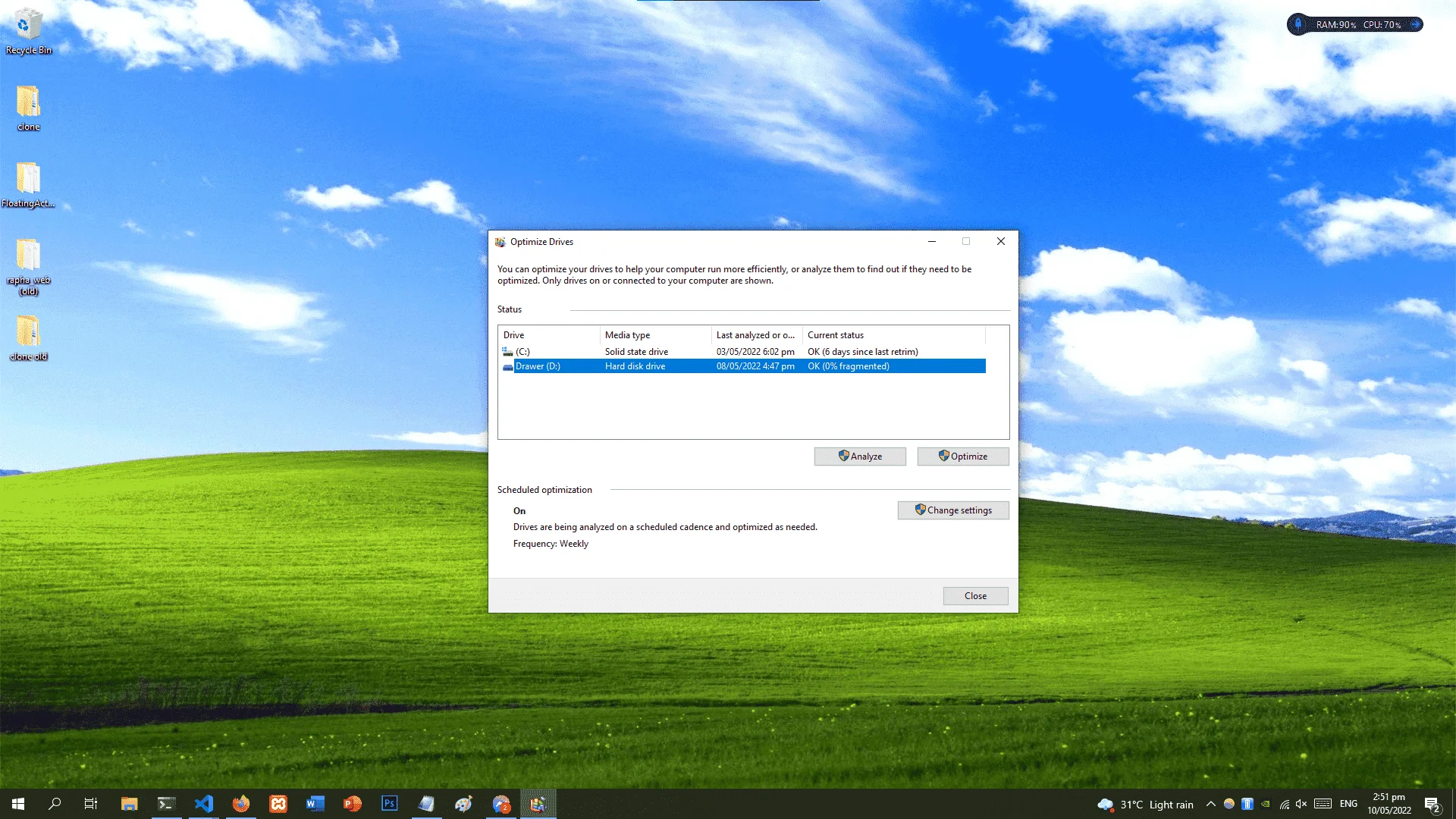Image resolution: width=1456 pixels, height=819 pixels.
Task: Click the Last analyzed column header
Action: click(x=757, y=335)
